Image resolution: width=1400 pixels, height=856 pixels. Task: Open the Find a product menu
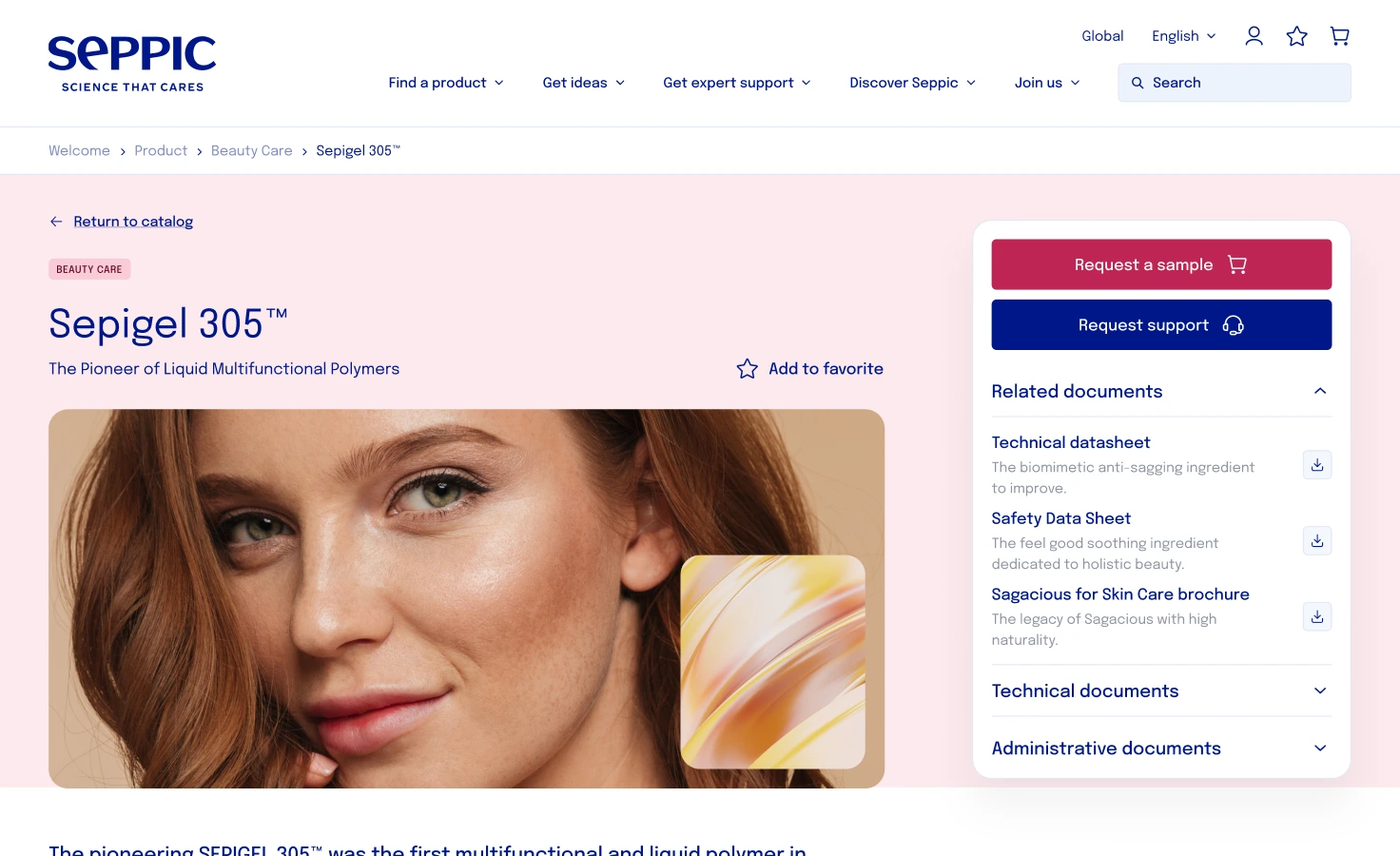445,83
